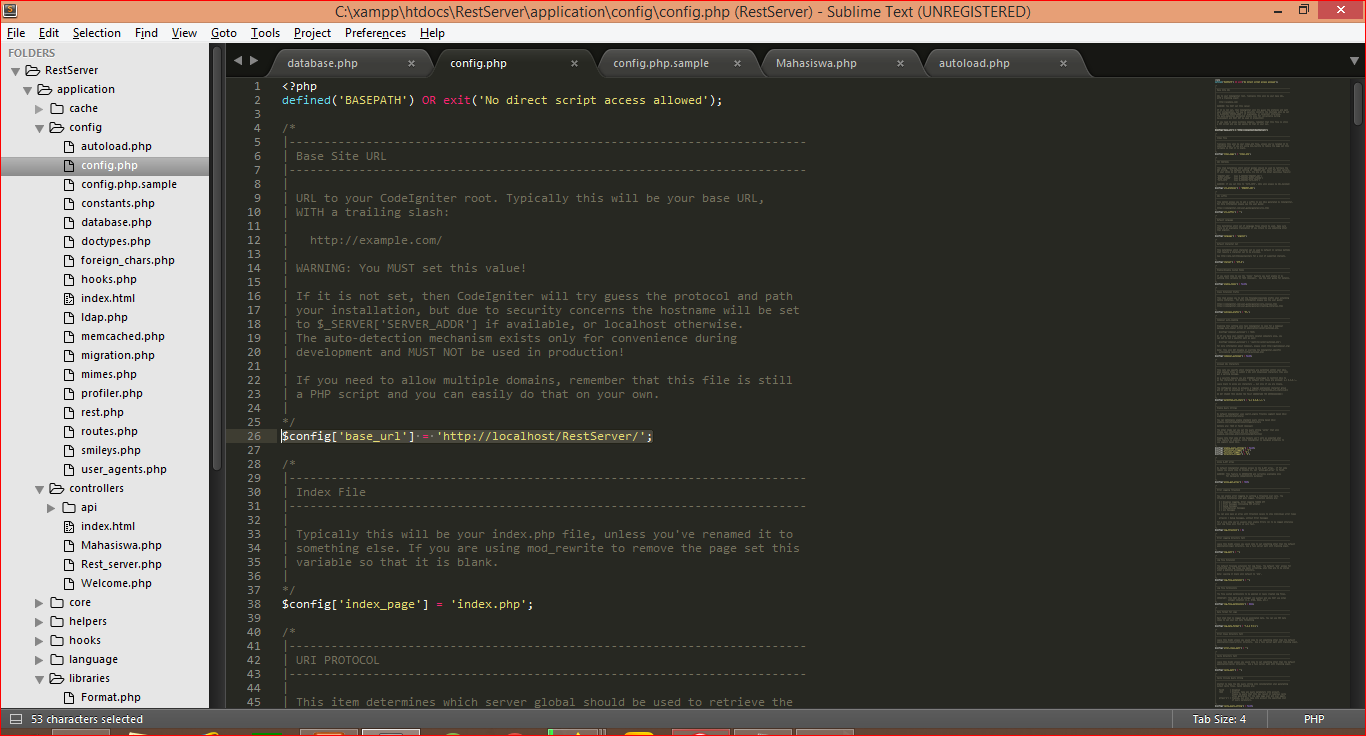Open the Goto menu
Viewport: 1366px width, 736px height.
[224, 33]
